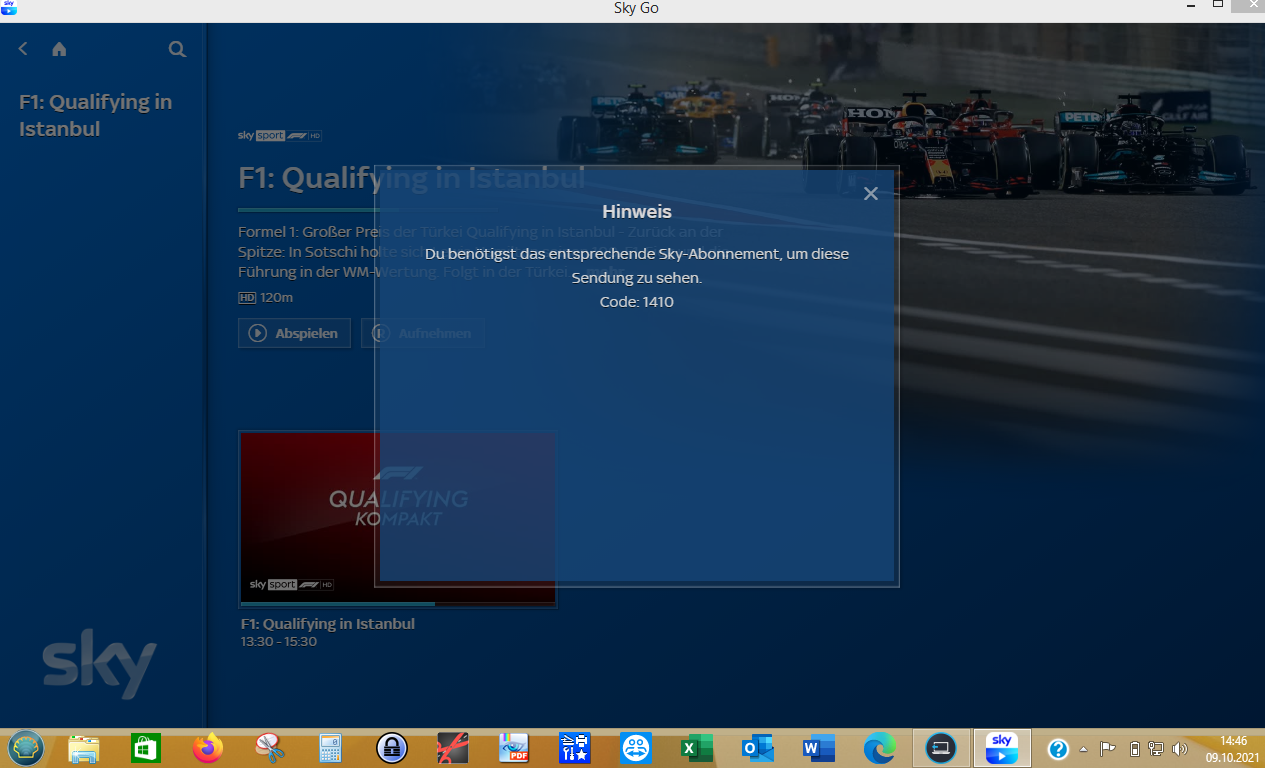Image resolution: width=1265 pixels, height=768 pixels.
Task: Click the network tray icon
Action: (x=1157, y=749)
